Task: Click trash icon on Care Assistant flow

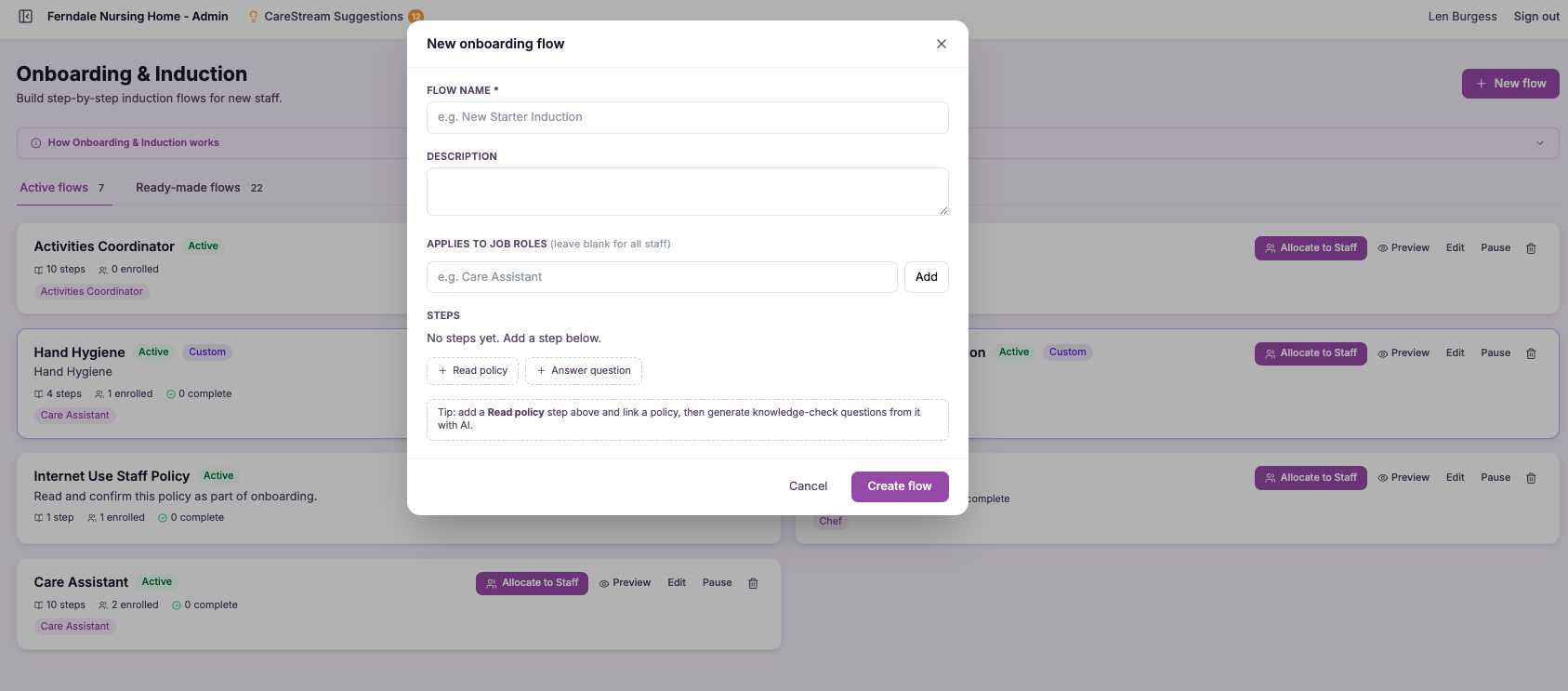Action: (753, 583)
